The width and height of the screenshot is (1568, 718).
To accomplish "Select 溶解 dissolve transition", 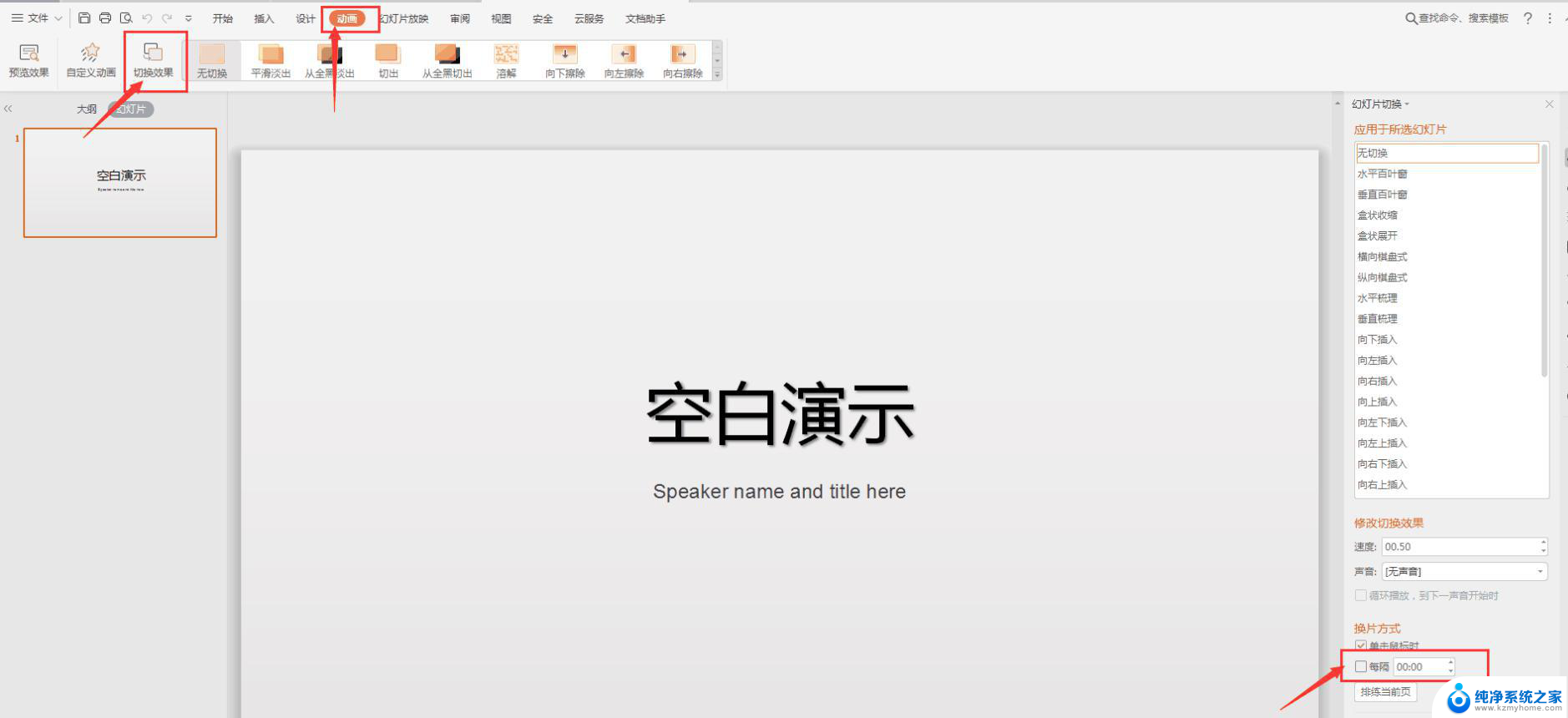I will [x=506, y=62].
